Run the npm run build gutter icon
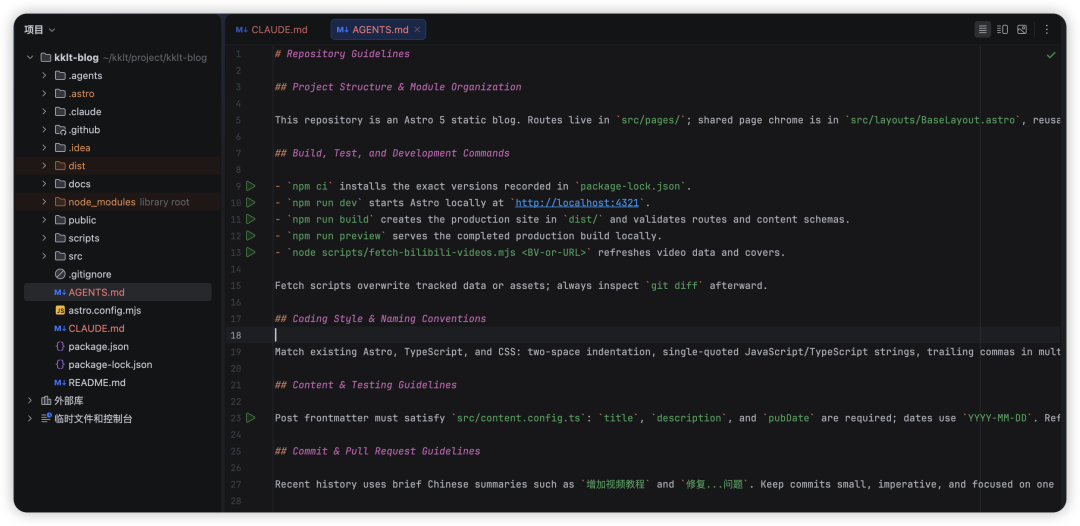 coord(251,219)
